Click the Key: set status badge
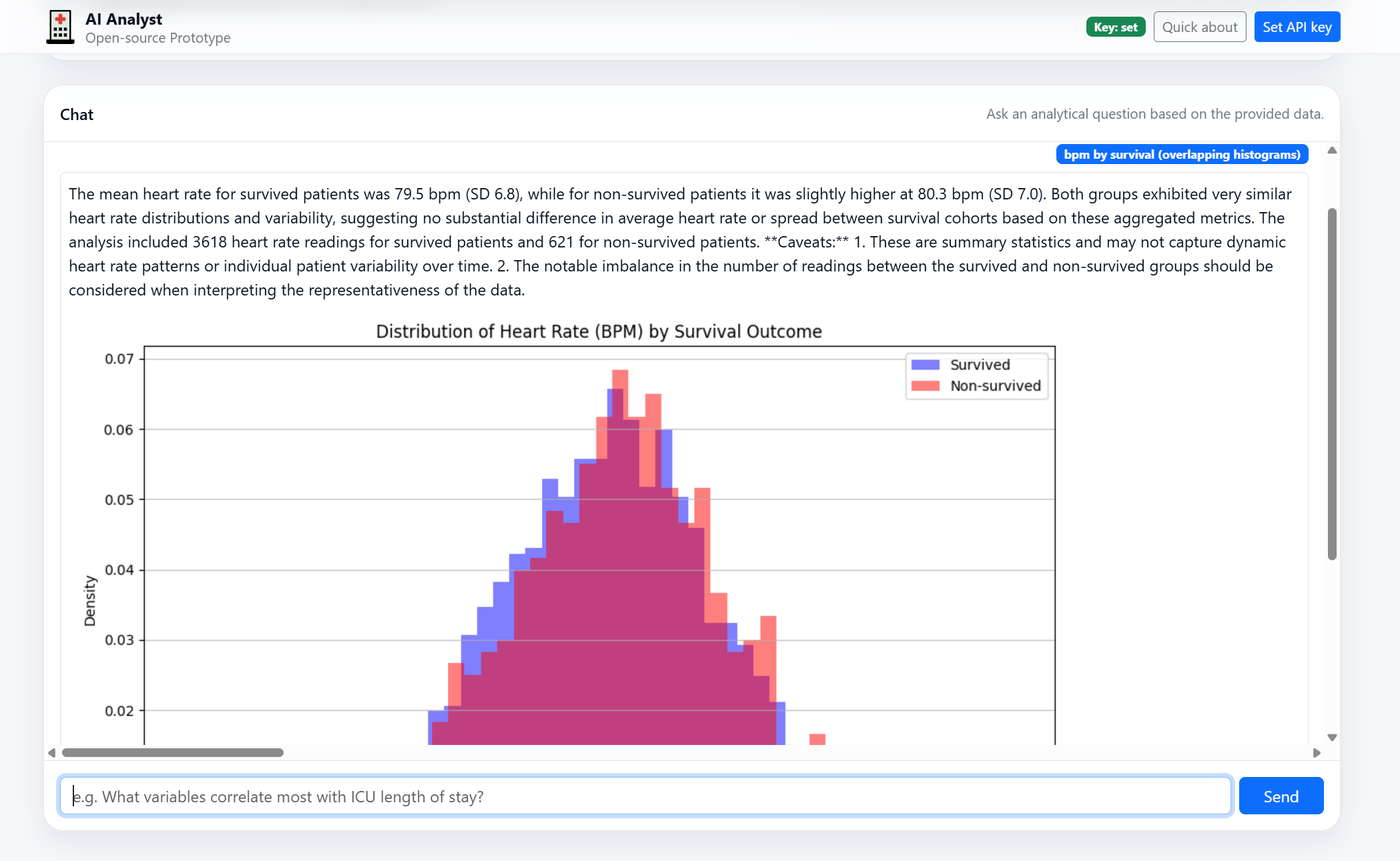The image size is (1400, 861). [x=1115, y=27]
